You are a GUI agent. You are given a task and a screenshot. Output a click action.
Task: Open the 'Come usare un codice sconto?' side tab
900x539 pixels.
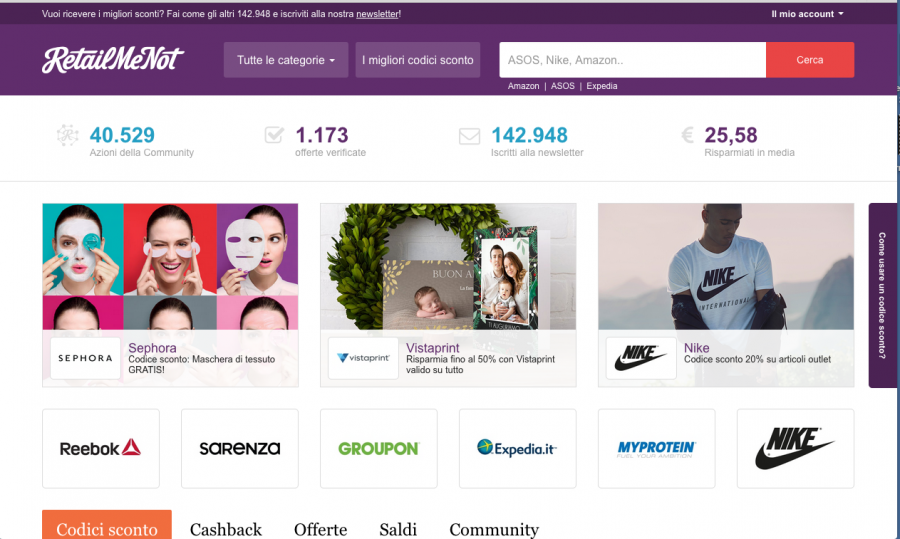pos(883,296)
